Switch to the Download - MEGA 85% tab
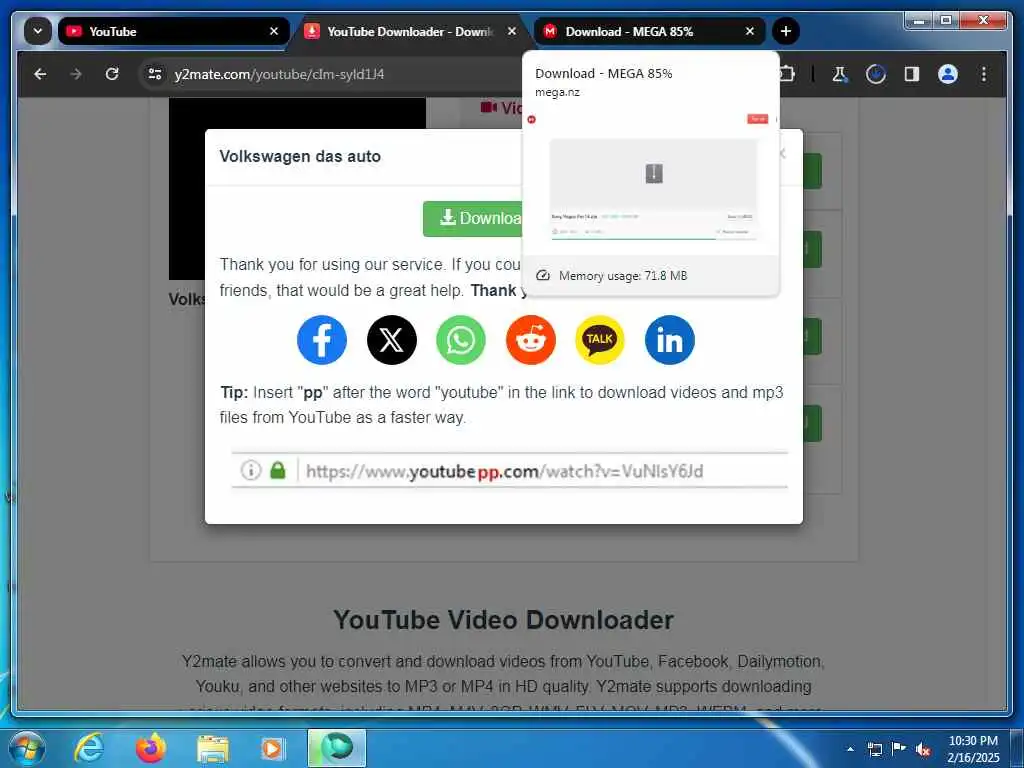 (649, 31)
